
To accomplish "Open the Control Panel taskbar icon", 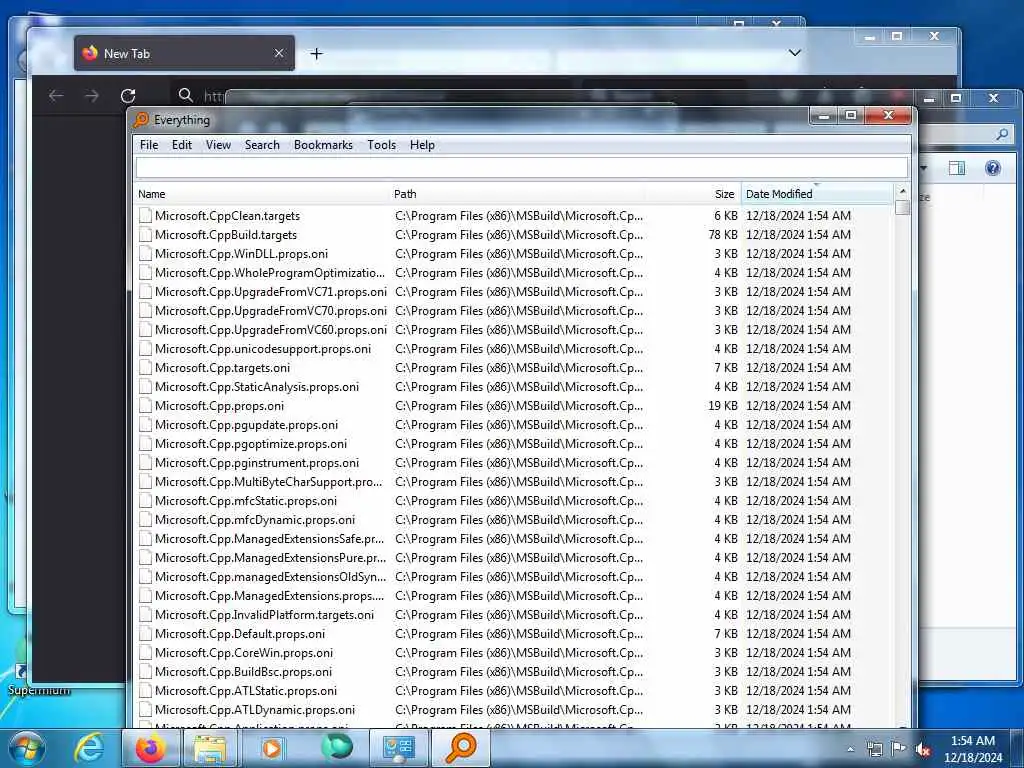I will [x=398, y=748].
